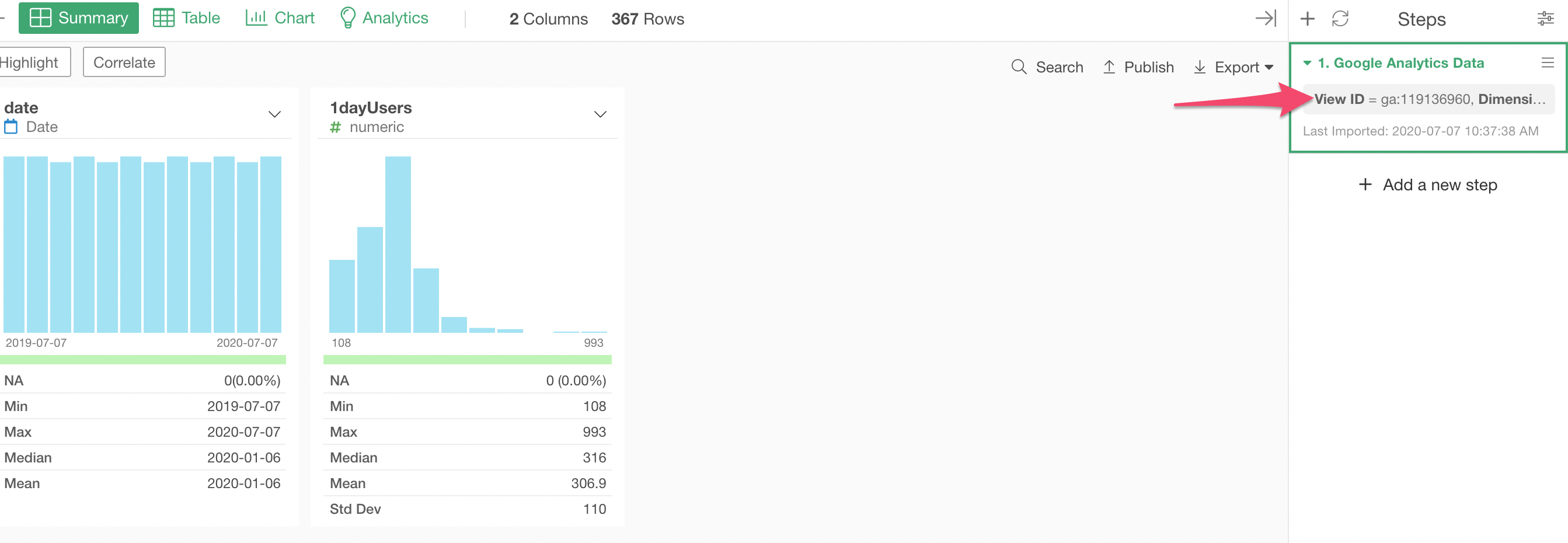Collapse the Google Analytics Data step
This screenshot has width=1568, height=543.
1306,62
